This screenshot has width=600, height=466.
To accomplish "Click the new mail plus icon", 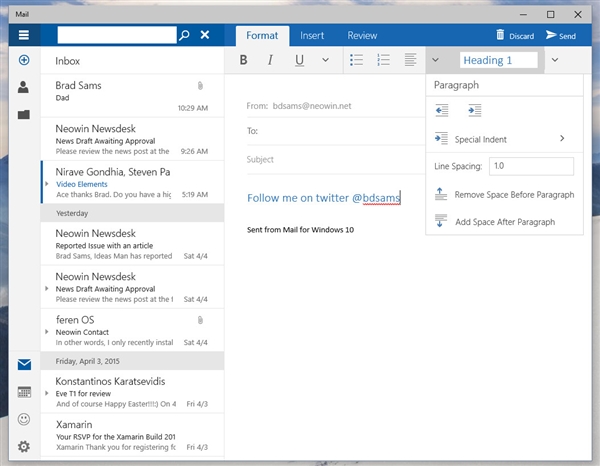I will [x=23, y=60].
